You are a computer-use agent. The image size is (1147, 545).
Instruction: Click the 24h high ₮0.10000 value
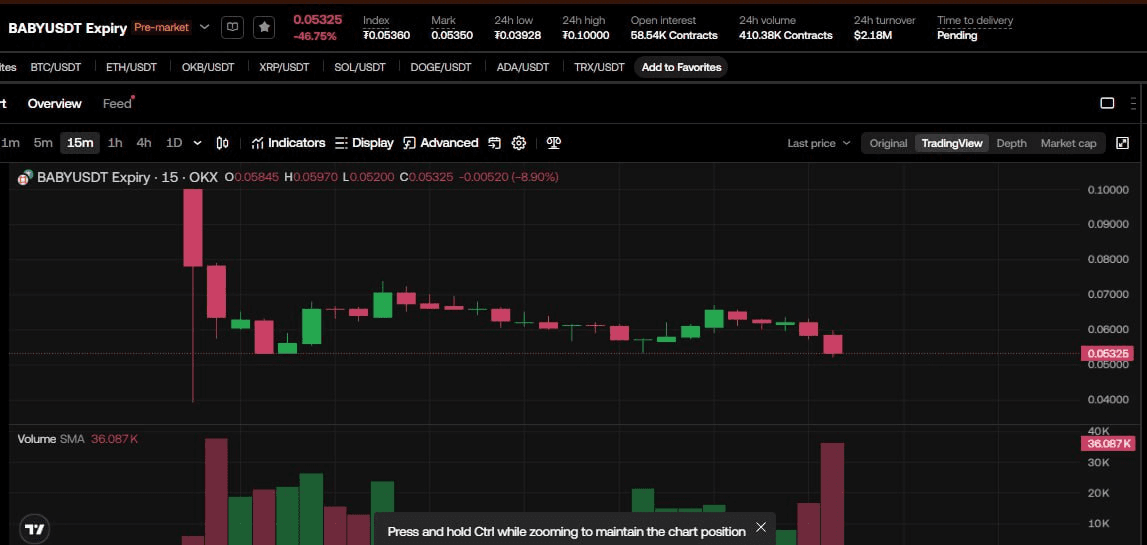pos(585,35)
